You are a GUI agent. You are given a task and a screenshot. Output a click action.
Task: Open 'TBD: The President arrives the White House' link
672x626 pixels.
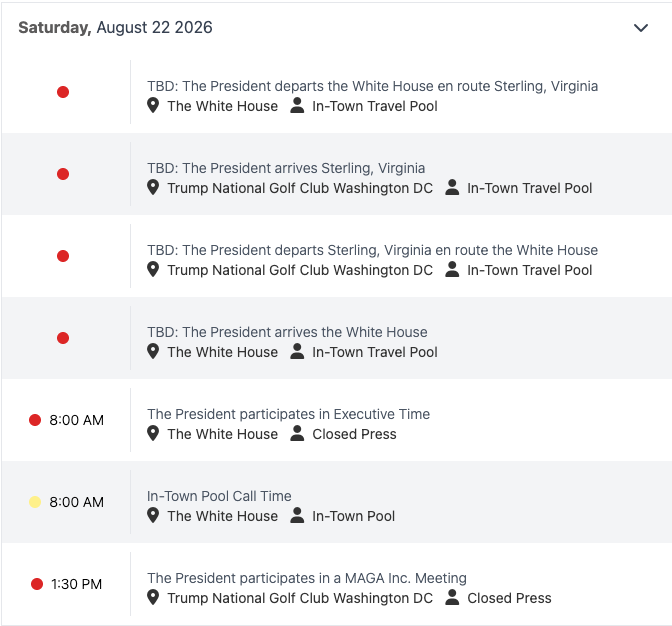point(287,332)
